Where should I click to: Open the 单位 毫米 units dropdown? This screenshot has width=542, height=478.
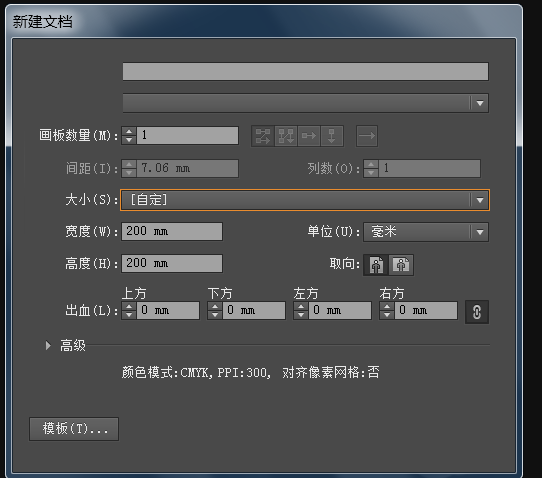tap(426, 232)
